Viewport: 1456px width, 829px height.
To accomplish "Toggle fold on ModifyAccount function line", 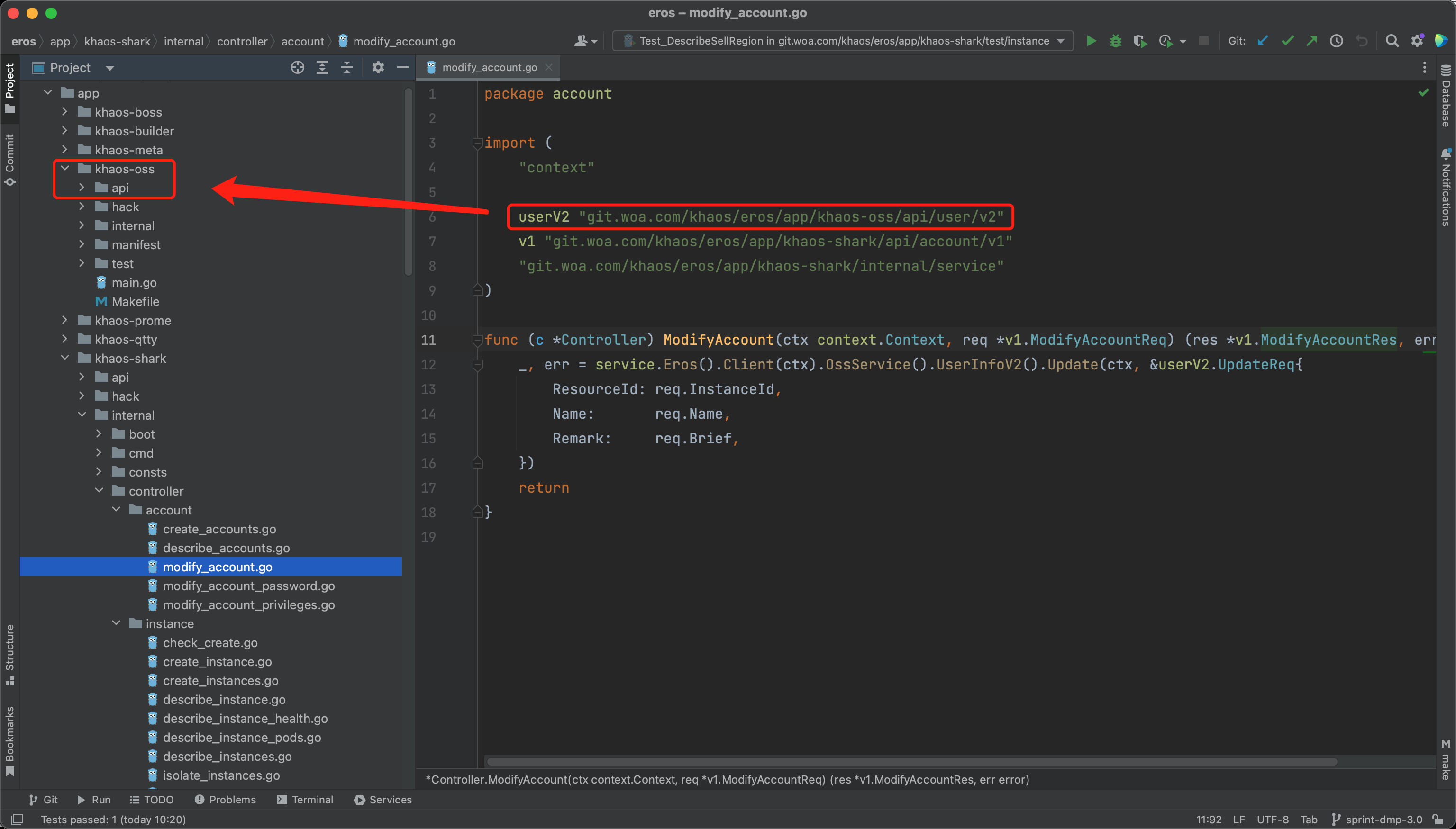I will pyautogui.click(x=477, y=340).
